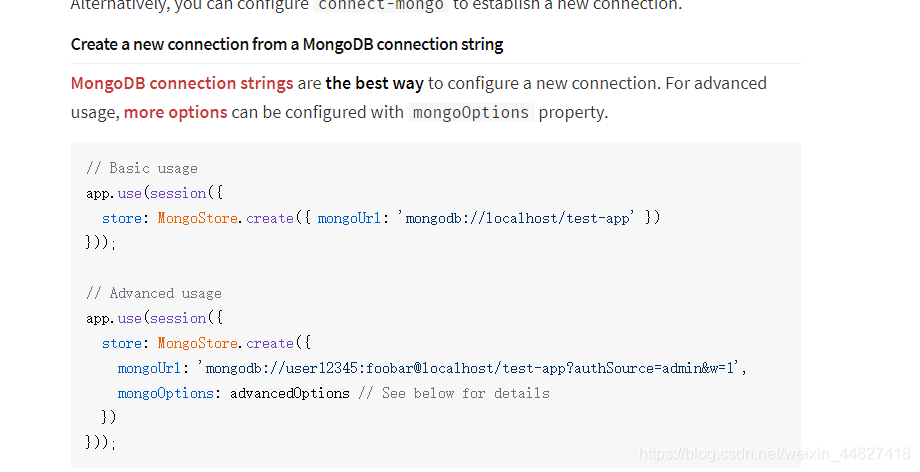This screenshot has height=472, width=920.
Task: Click the blog.csdn.net watermark URL
Action: pos(774,454)
